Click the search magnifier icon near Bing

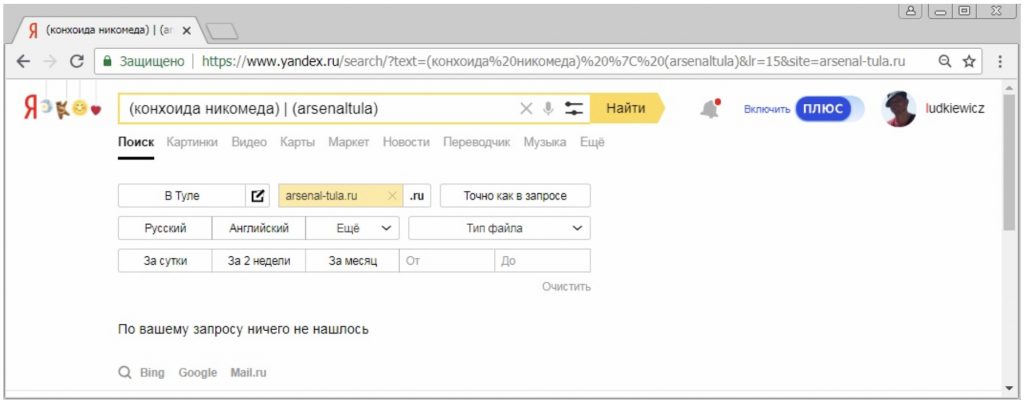tap(124, 373)
